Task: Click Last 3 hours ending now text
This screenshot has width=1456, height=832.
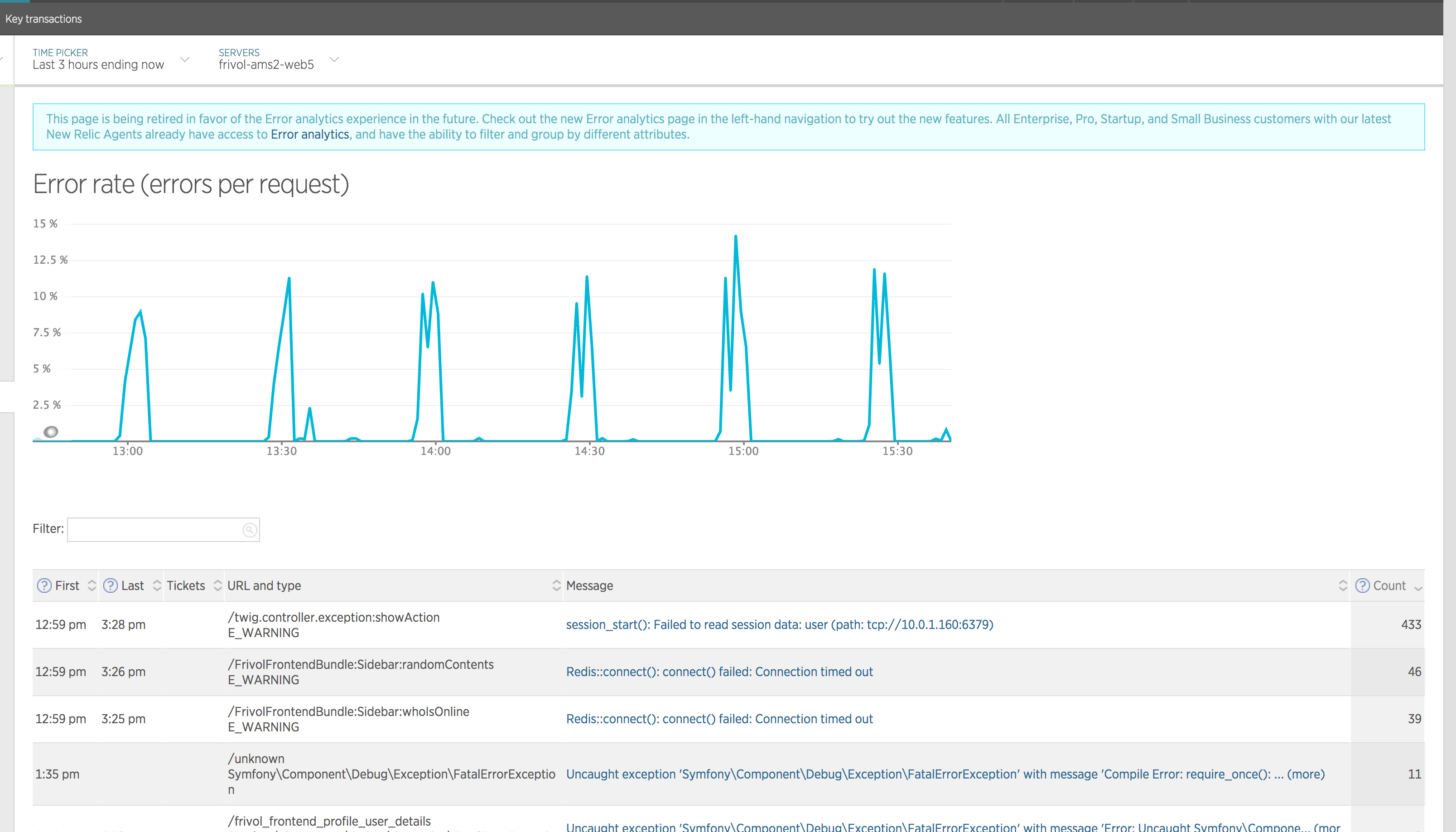Action: click(x=98, y=64)
